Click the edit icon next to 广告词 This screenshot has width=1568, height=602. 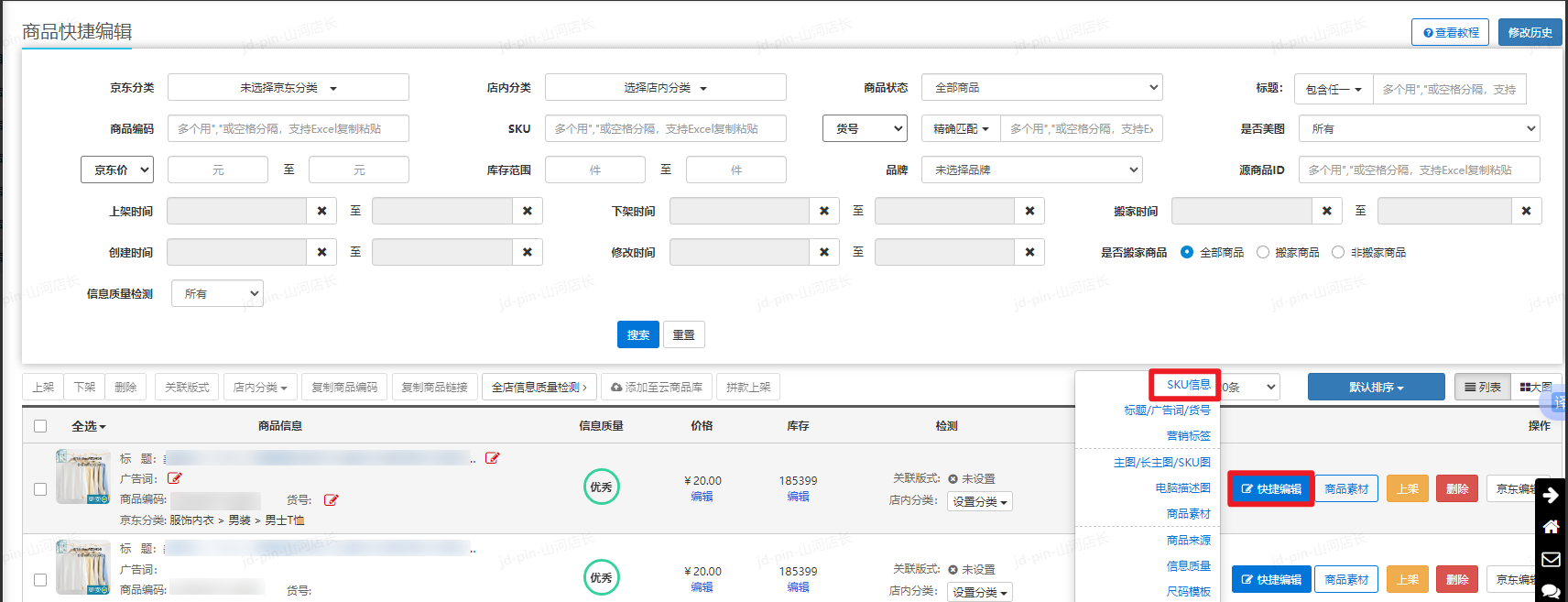pyautogui.click(x=175, y=478)
